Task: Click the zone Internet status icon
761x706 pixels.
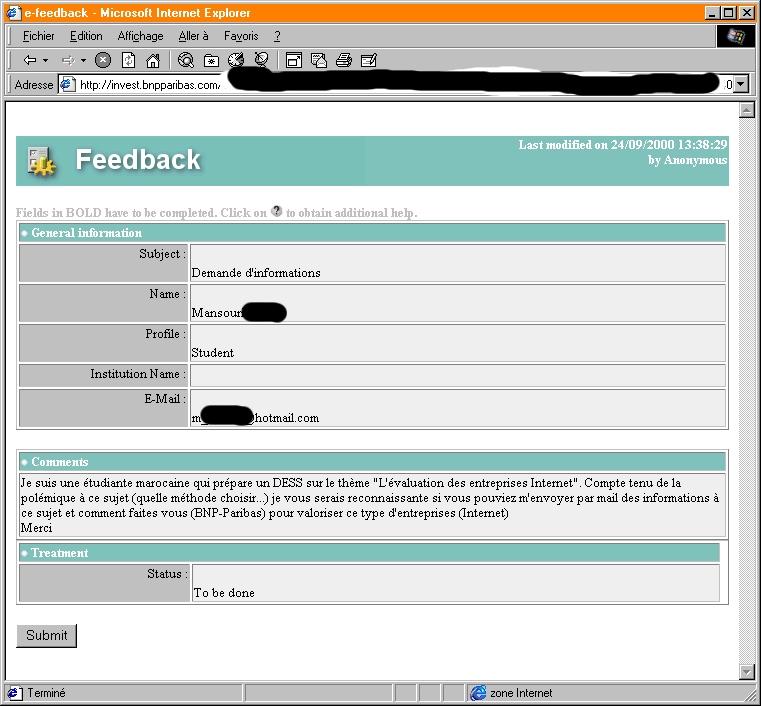Action: coord(478,693)
